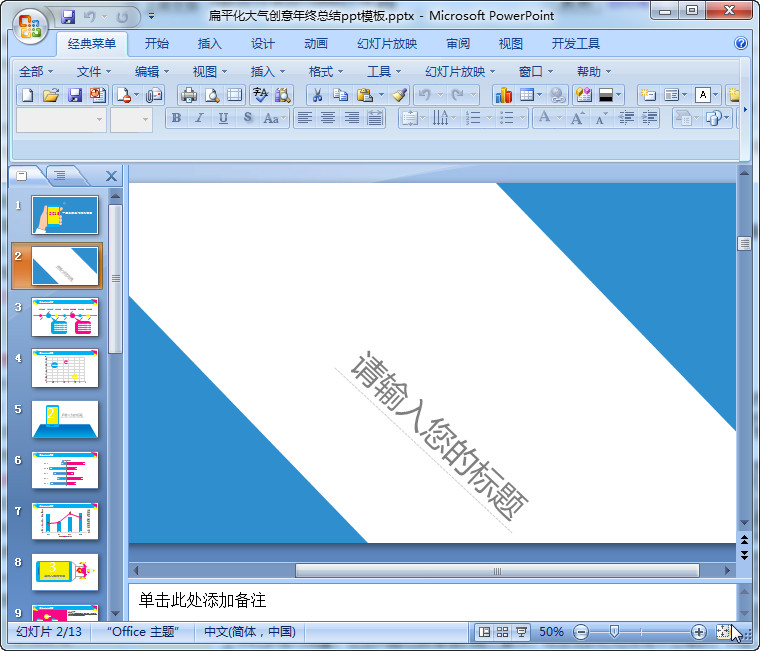Screen dimensions: 760x651
Task: Switch to Normal view
Action: pyautogui.click(x=484, y=632)
